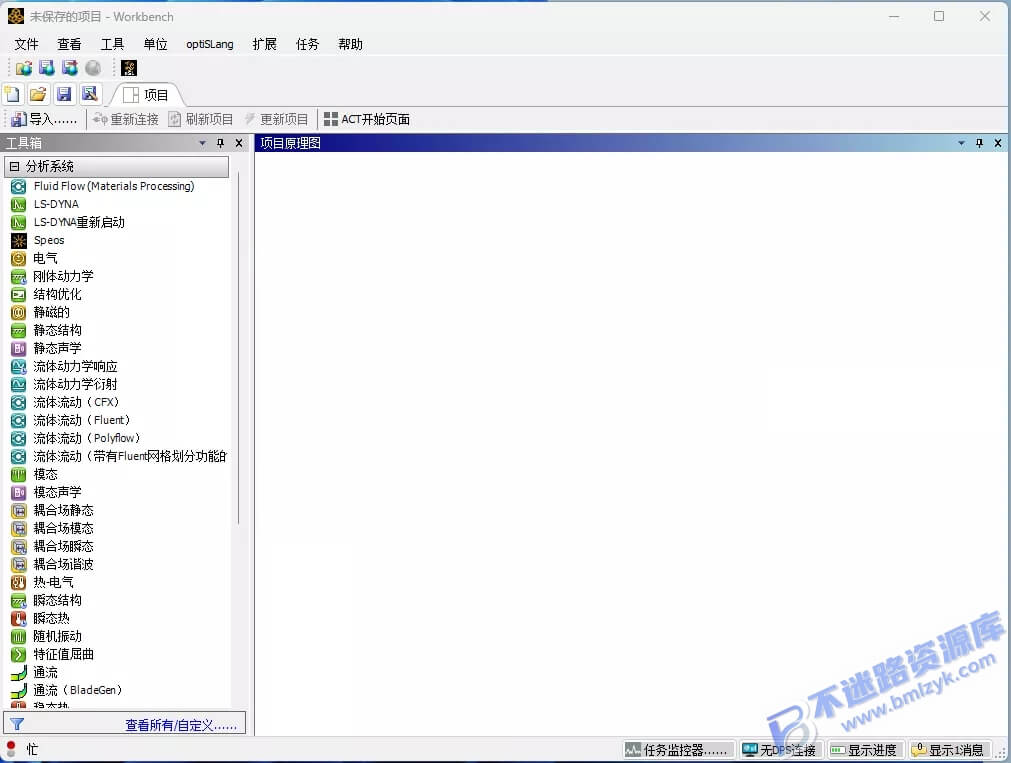Screen dimensions: 1011x763
Task: Select the 电气 electric system icon
Action: coord(19,259)
